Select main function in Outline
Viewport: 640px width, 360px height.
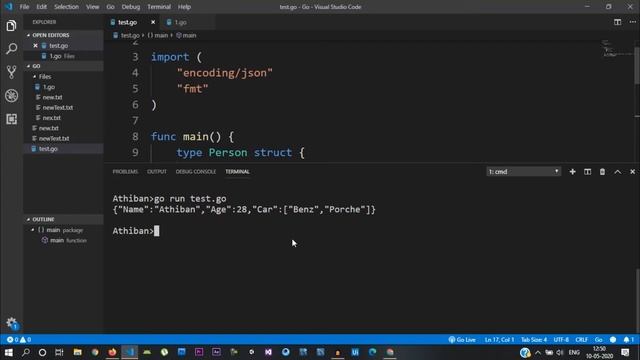(63, 240)
